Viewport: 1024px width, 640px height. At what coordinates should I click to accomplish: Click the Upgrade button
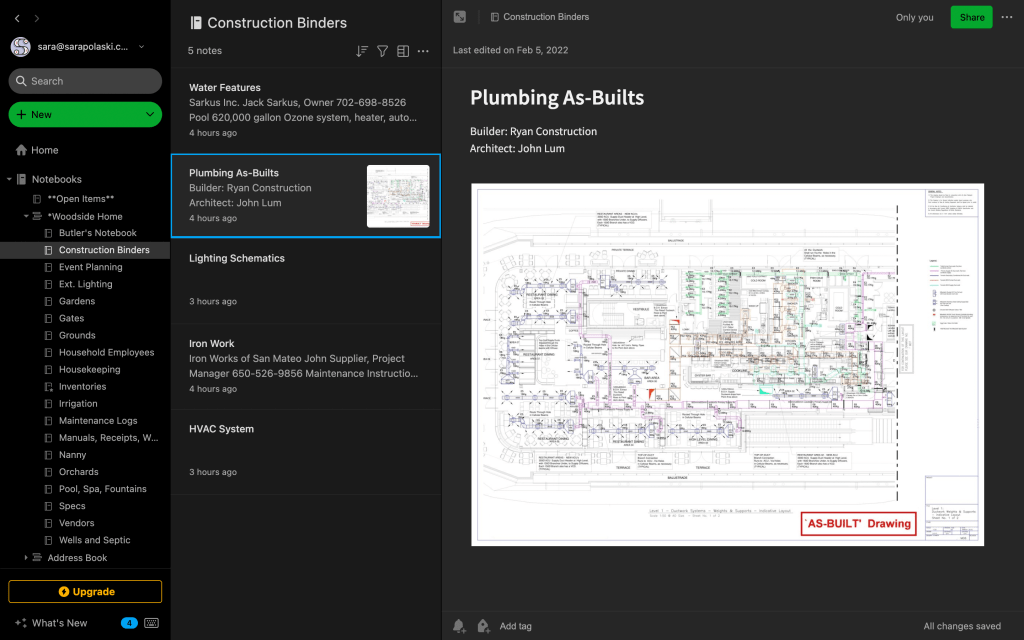(x=85, y=592)
